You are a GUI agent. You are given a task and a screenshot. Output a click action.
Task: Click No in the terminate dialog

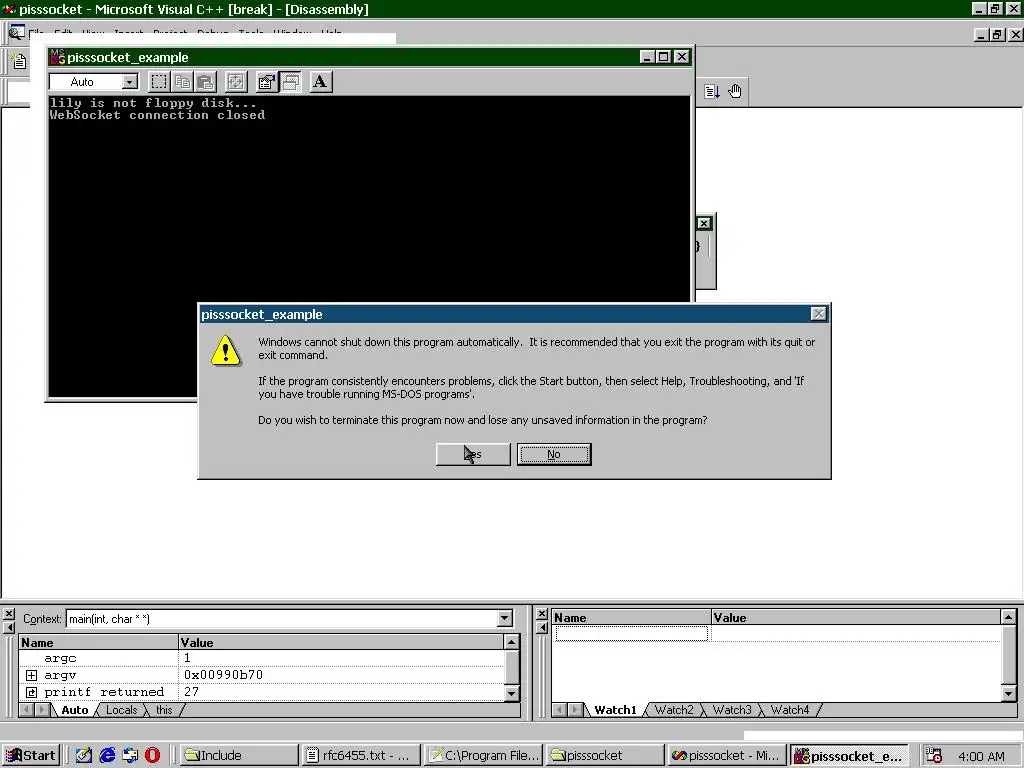pos(554,454)
